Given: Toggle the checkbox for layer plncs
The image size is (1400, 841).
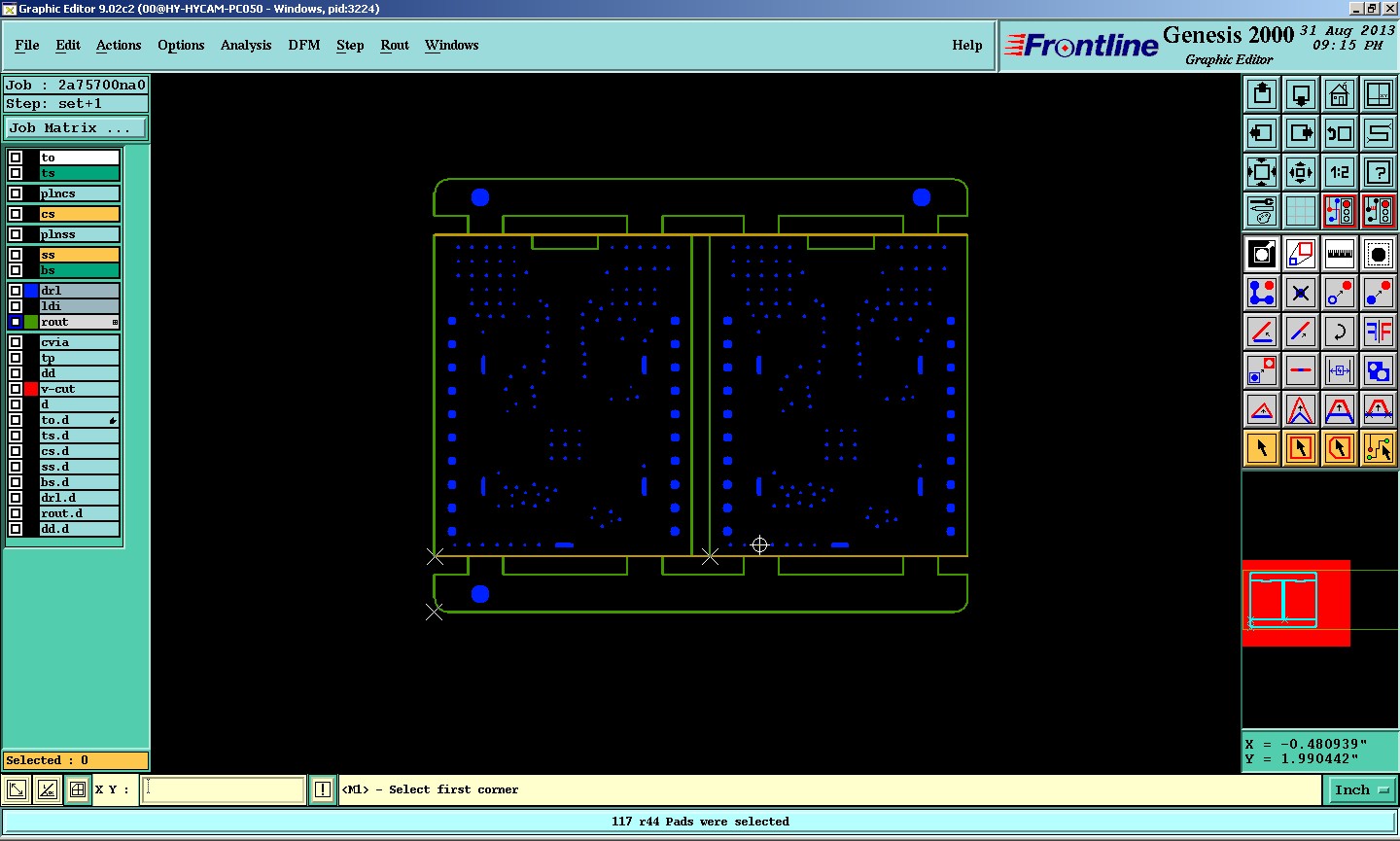Looking at the screenshot, I should tap(16, 193).
